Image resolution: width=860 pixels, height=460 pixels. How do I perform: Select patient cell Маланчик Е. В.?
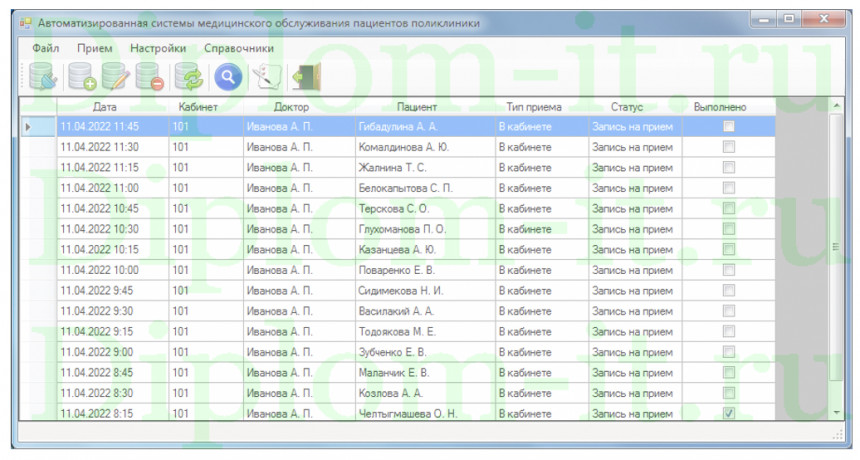[x=425, y=373]
